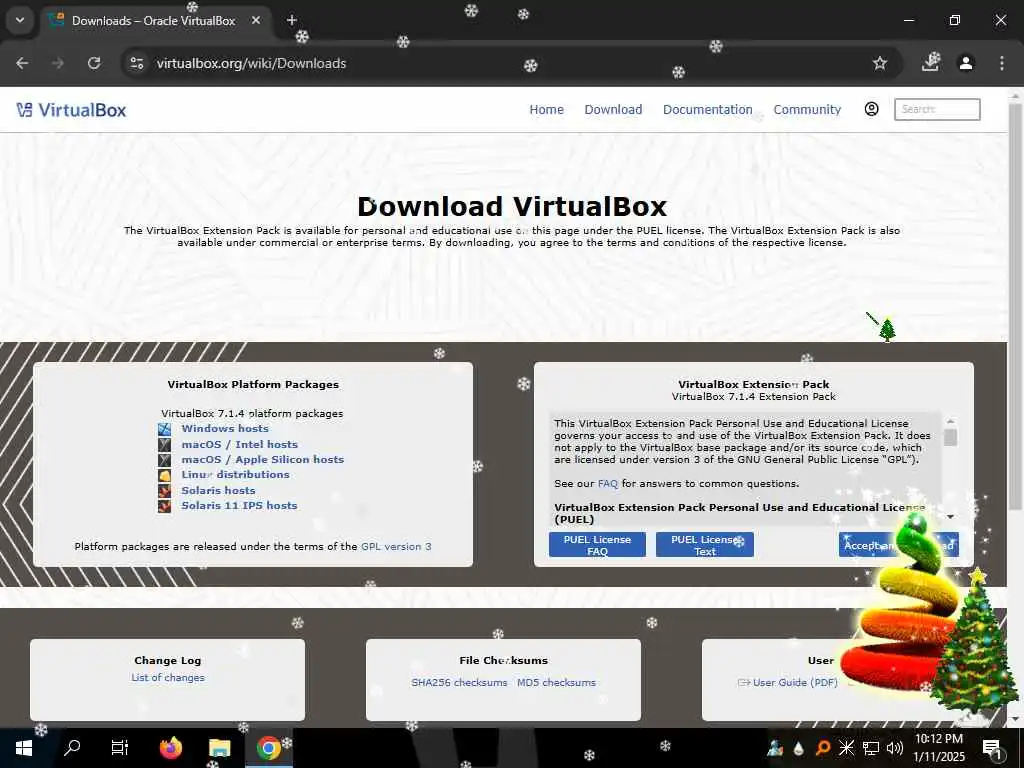1024x768 pixels.
Task: Open the Windows hosts download link
Action: point(225,429)
